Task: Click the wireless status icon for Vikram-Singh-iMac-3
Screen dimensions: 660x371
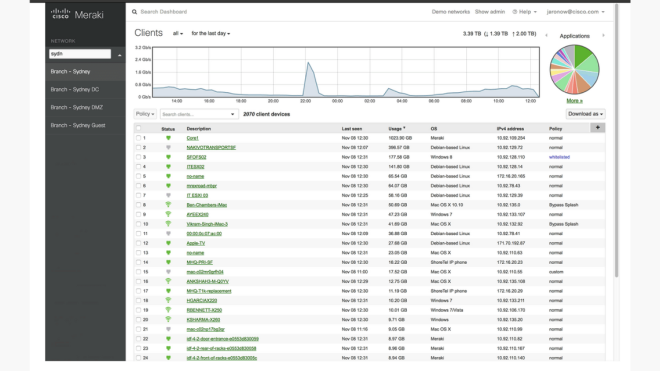Action: (x=168, y=224)
